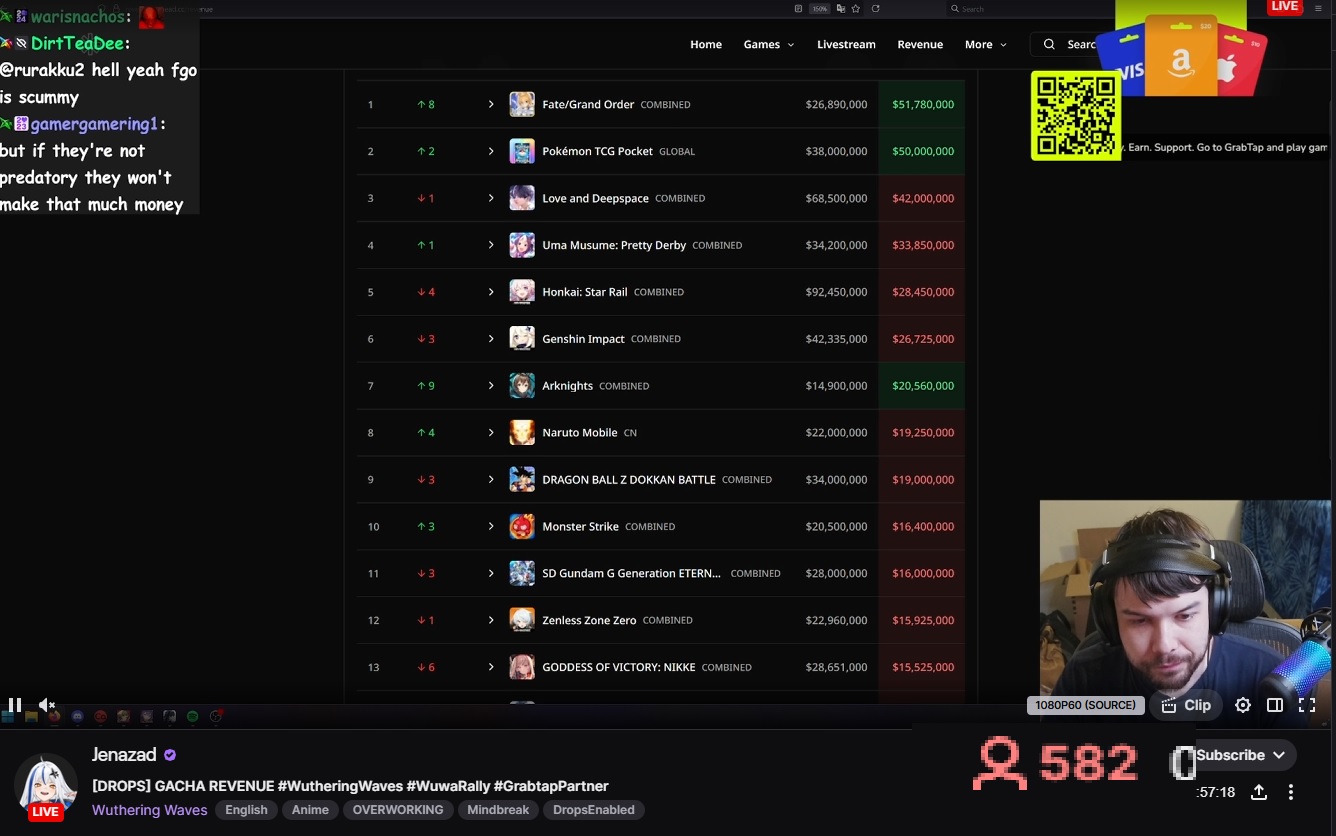This screenshot has width=1336, height=836.
Task: Reset the 150% zoom indicator
Action: point(820,8)
